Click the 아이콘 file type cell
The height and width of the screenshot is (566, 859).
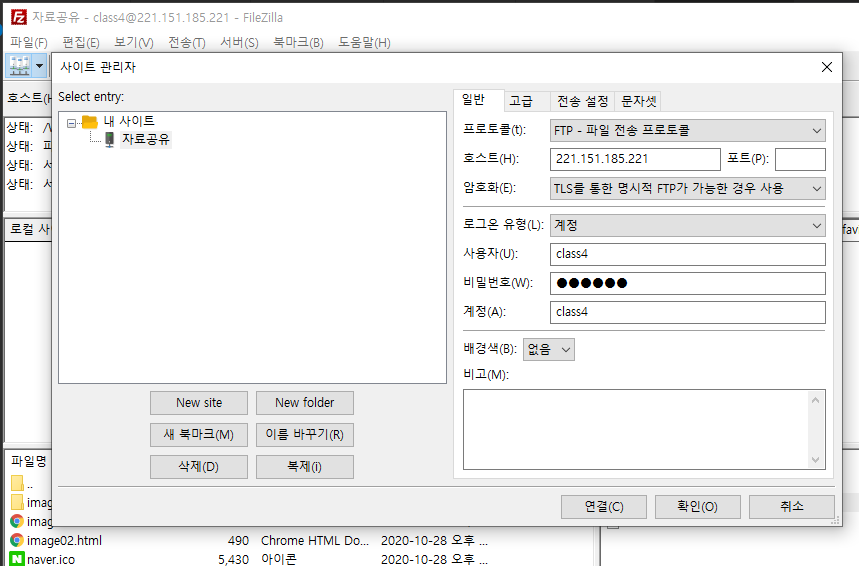click(x=279, y=559)
